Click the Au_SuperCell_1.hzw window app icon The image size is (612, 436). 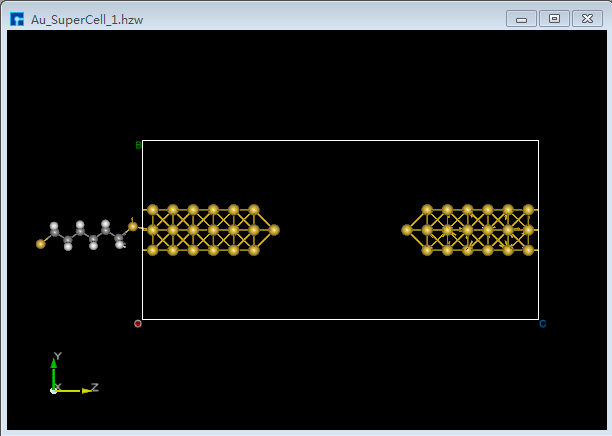[x=17, y=19]
